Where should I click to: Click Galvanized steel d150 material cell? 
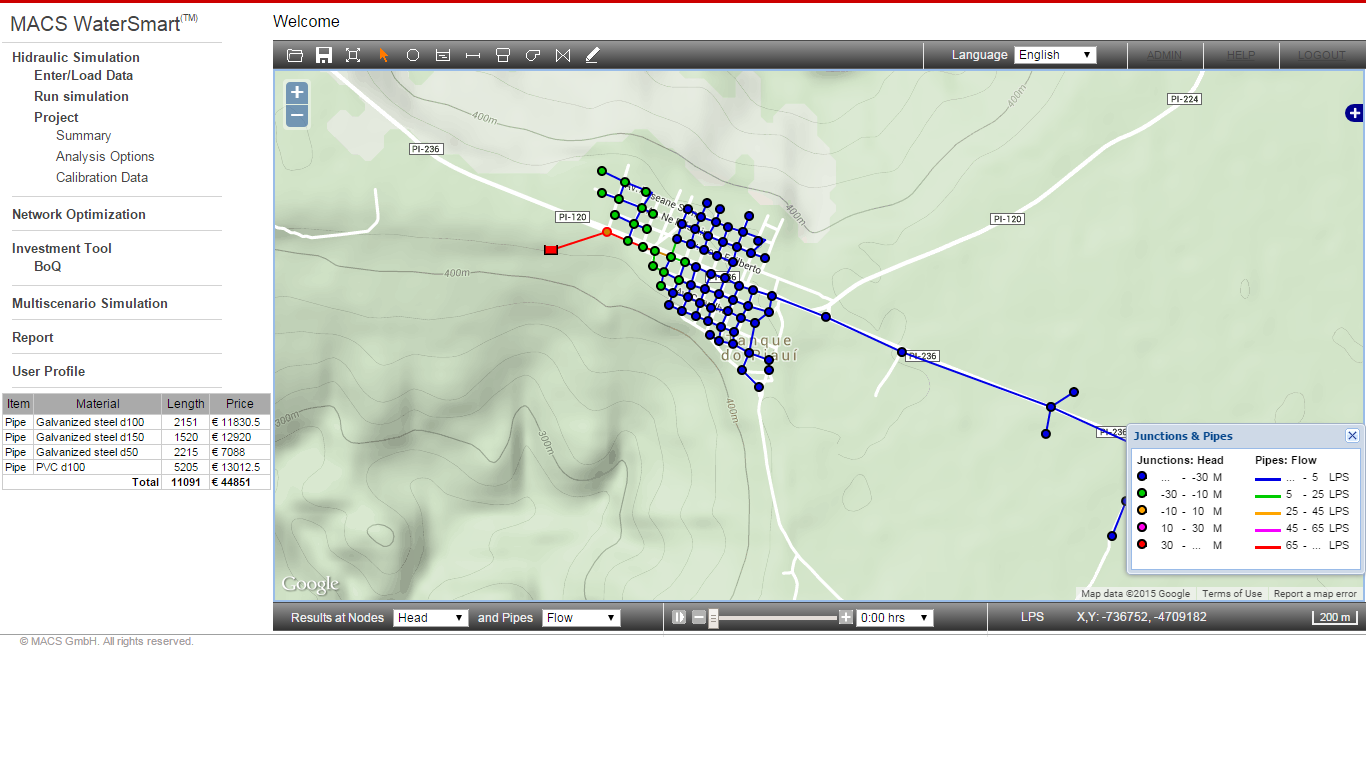click(x=97, y=437)
